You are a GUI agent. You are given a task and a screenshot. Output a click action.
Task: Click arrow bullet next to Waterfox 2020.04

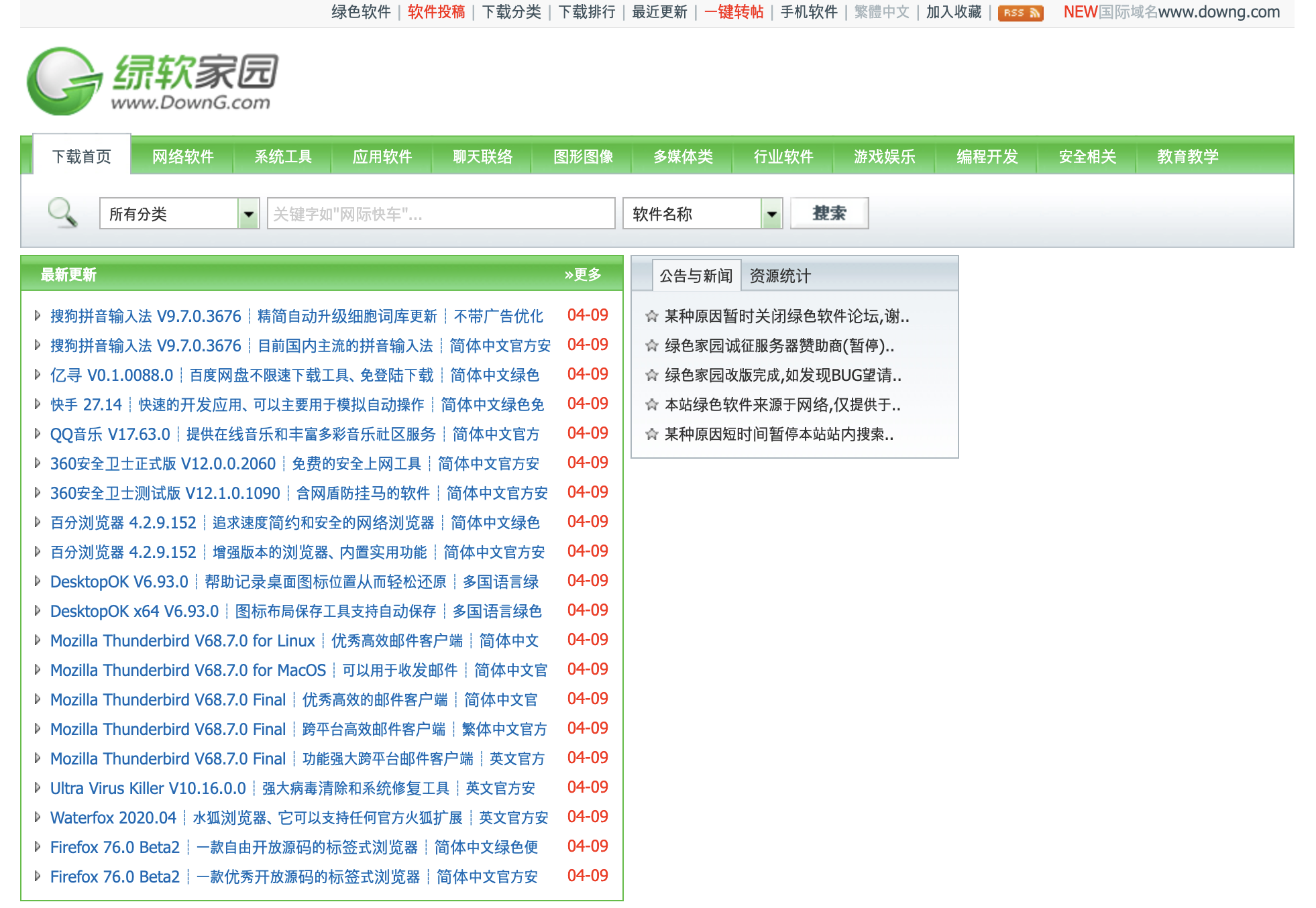[38, 817]
